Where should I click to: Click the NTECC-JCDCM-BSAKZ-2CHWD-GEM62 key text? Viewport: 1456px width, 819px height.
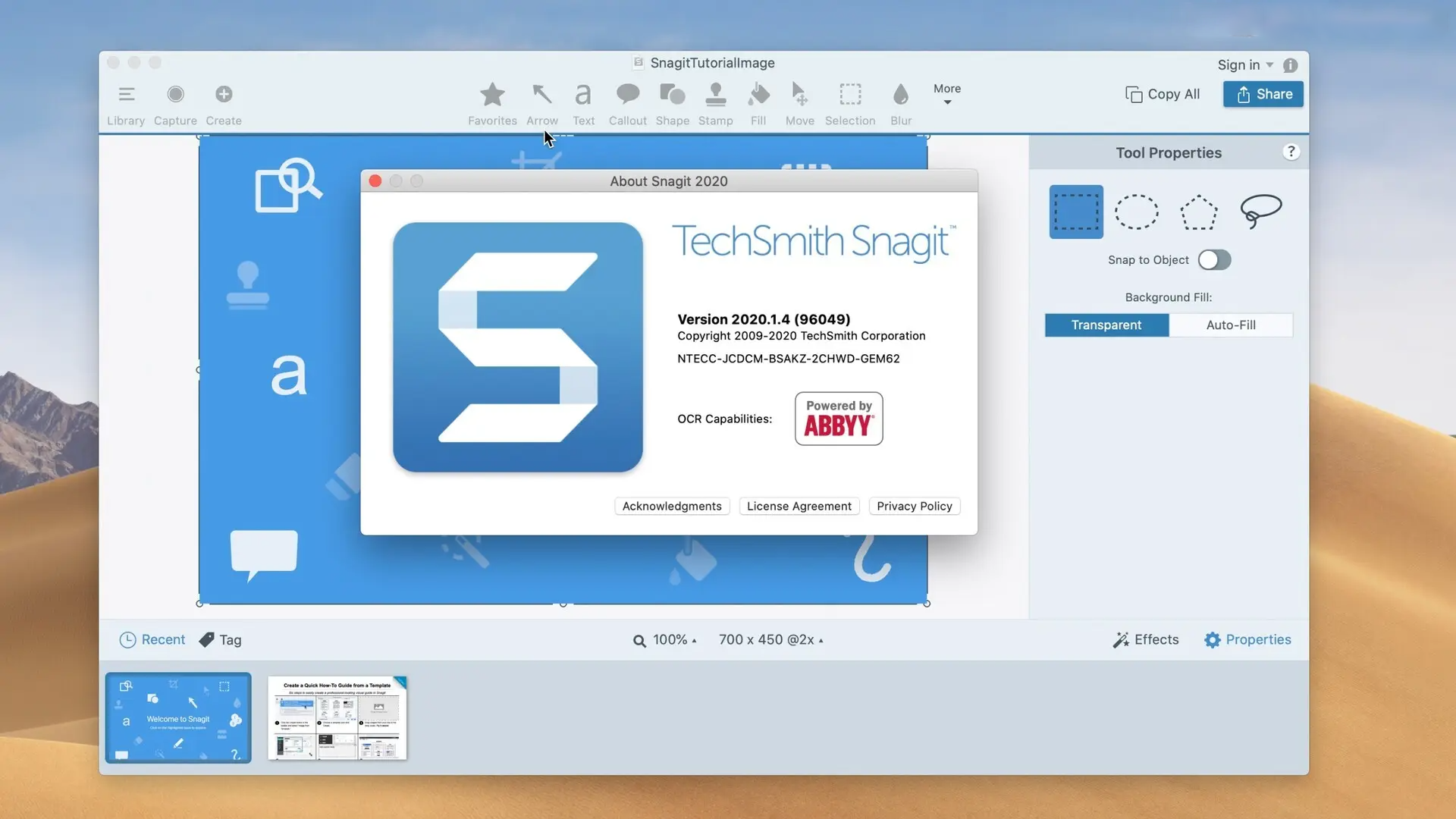789,359
